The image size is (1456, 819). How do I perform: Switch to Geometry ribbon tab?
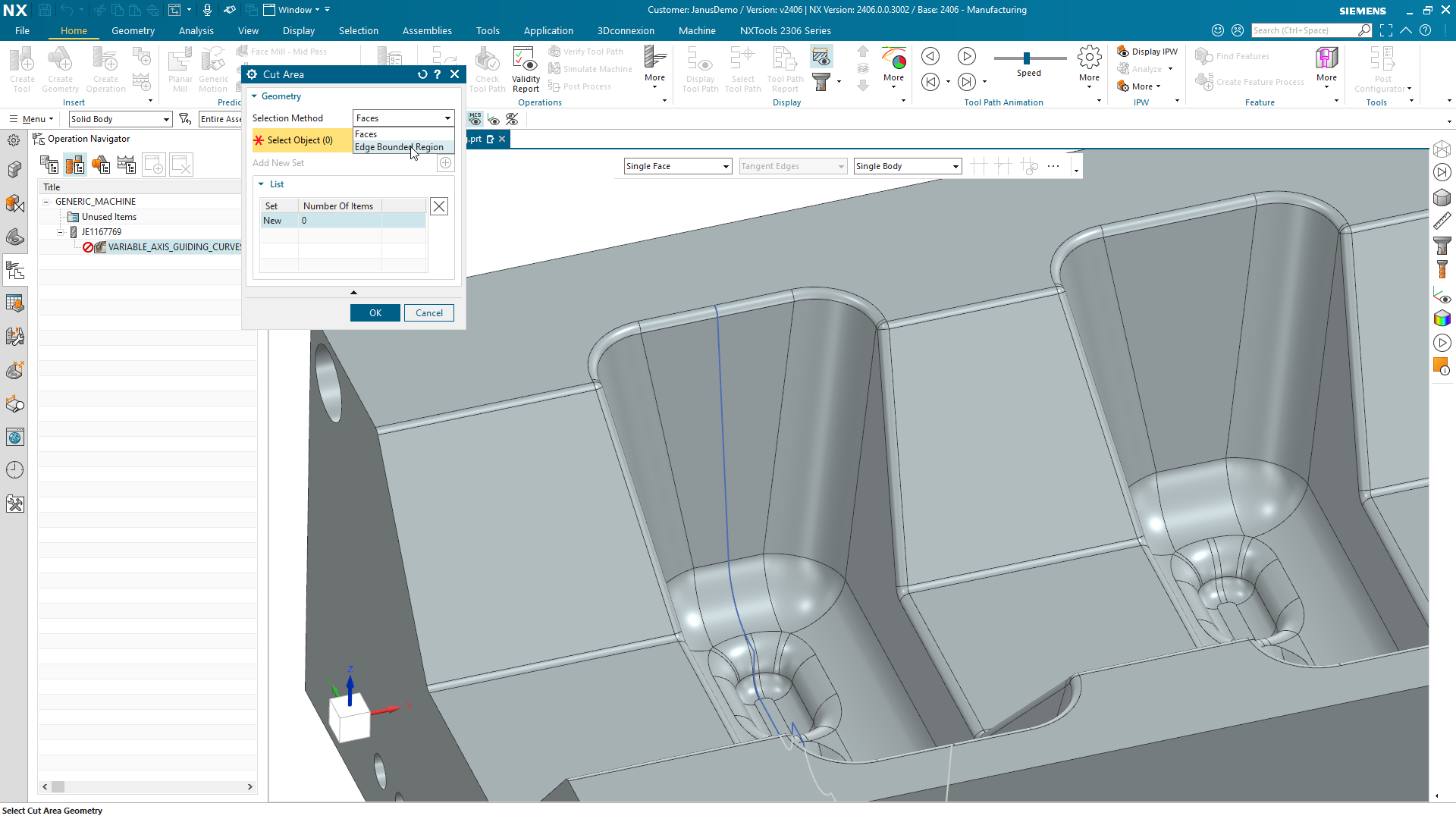coord(133,30)
